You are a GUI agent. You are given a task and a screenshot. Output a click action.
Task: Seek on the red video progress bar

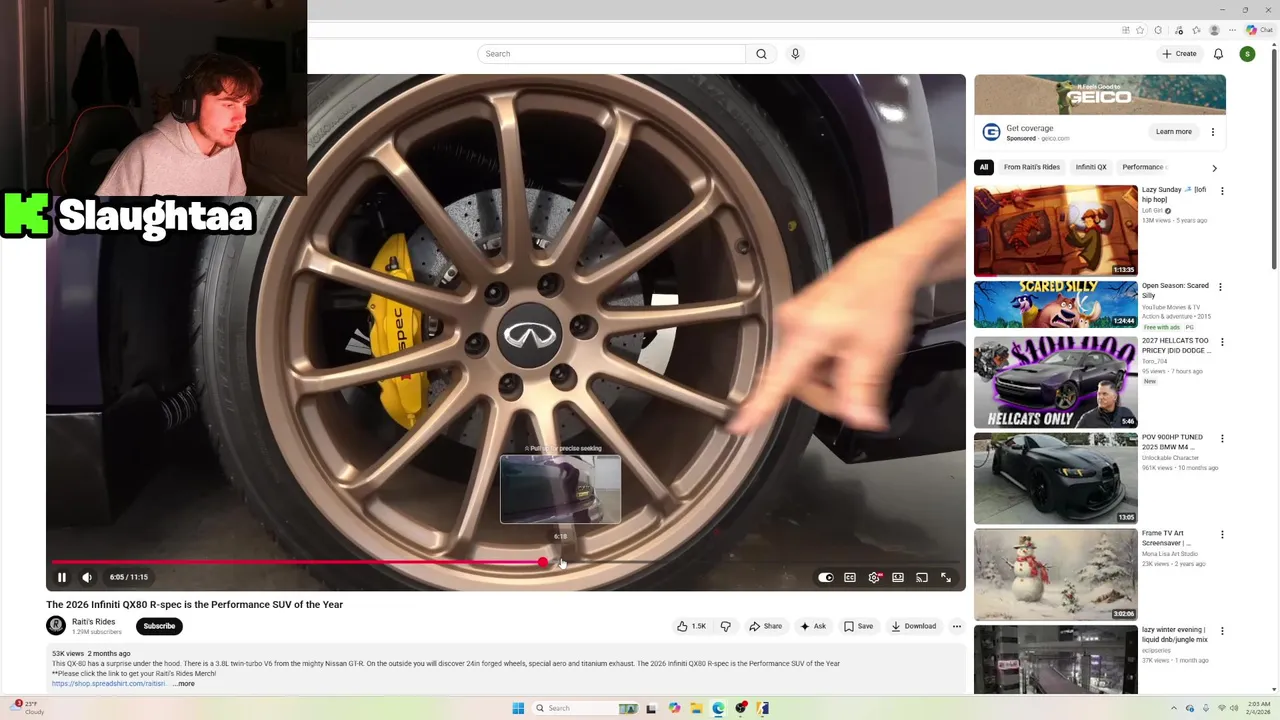coord(506,562)
